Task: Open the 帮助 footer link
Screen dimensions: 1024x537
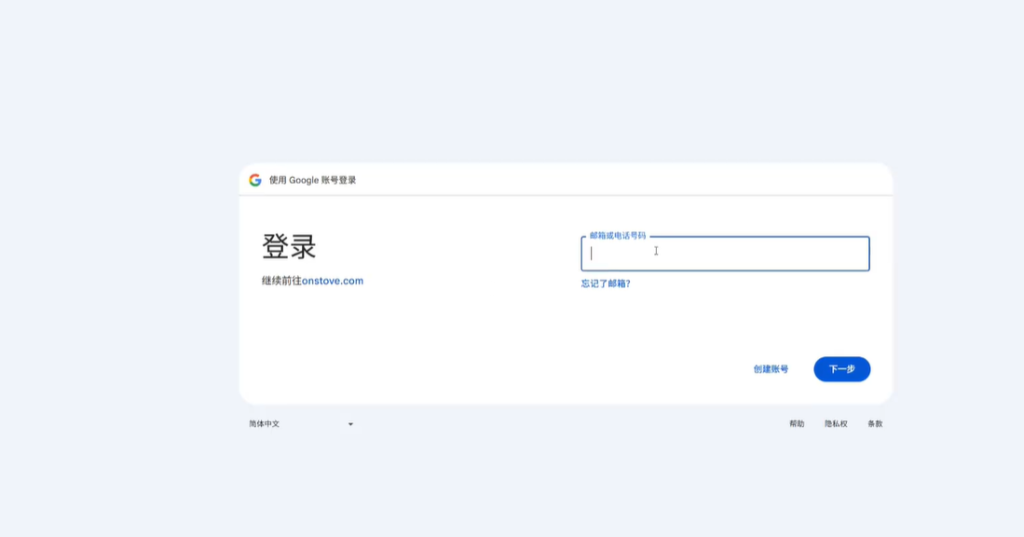Action: (796, 424)
